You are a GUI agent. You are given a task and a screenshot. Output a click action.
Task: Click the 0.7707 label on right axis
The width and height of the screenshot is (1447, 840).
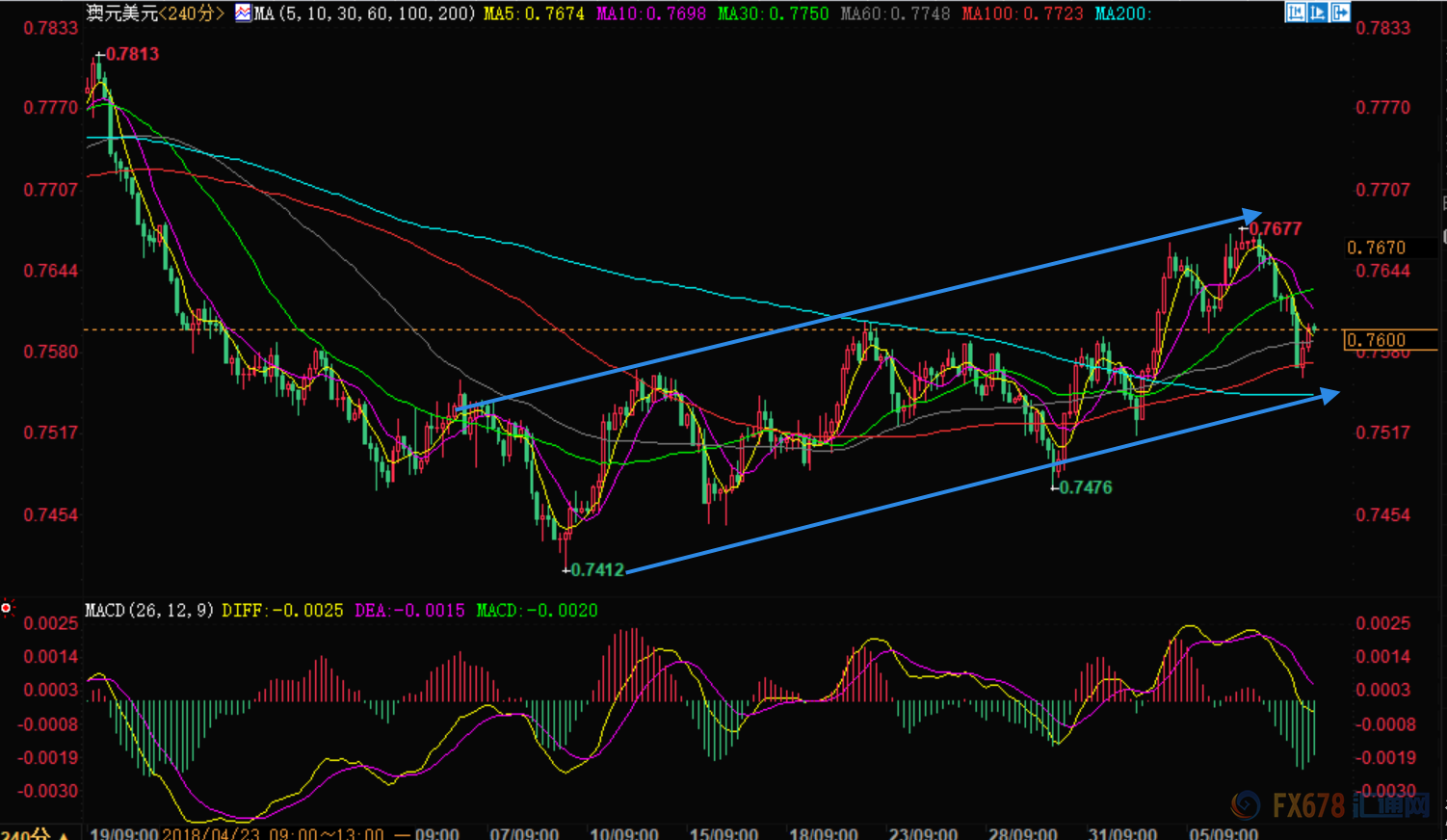1383,190
